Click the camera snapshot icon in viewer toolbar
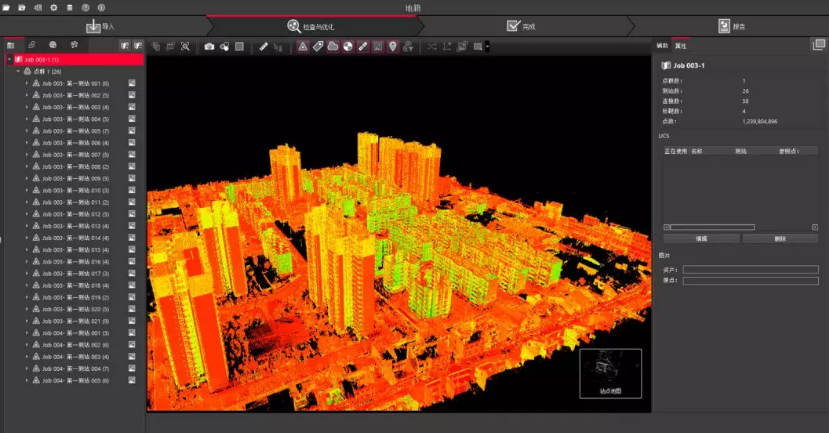 pyautogui.click(x=209, y=46)
